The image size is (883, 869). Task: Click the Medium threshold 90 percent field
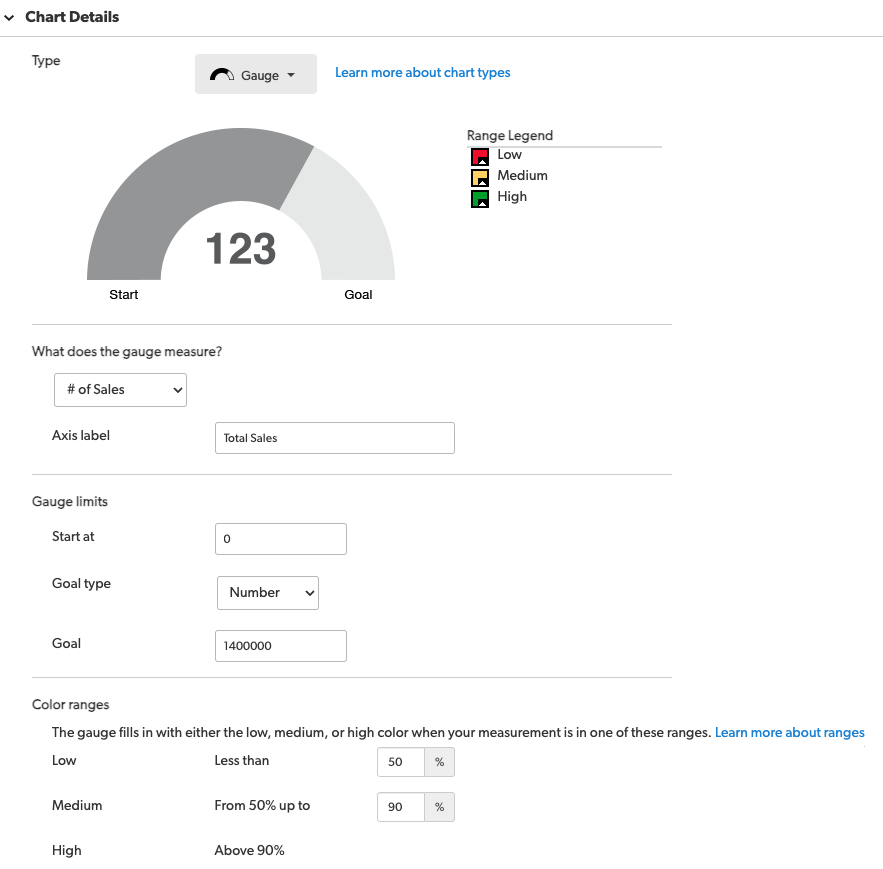401,807
